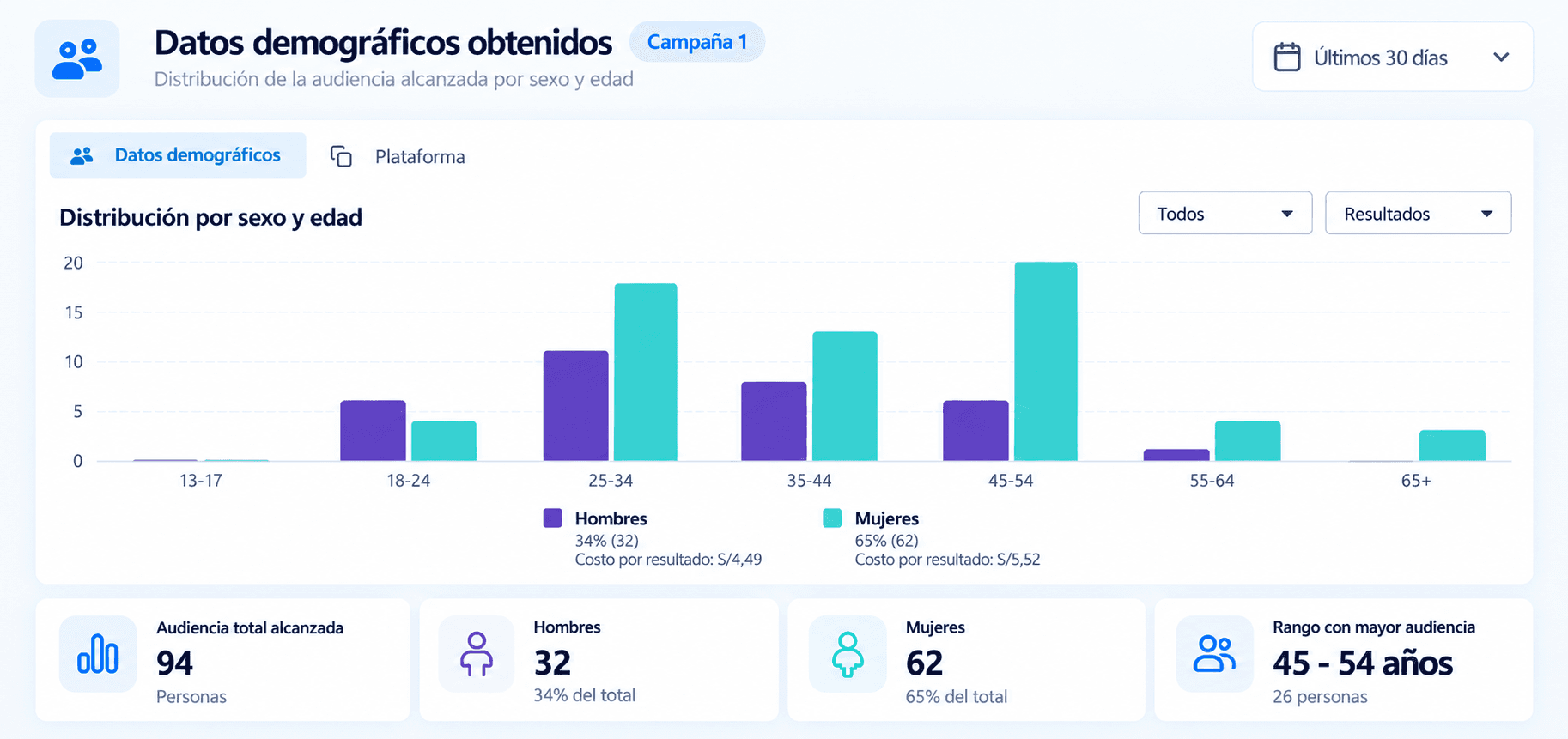Click the 34% (32) legend text
1568x739 pixels.
tap(606, 541)
